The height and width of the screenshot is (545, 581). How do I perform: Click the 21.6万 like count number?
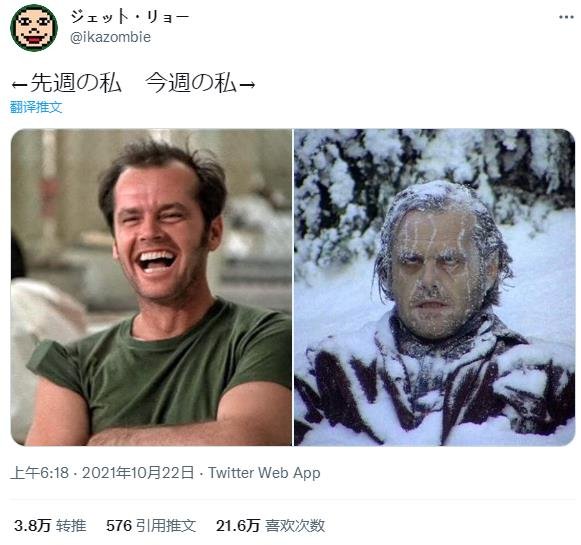click(x=238, y=525)
